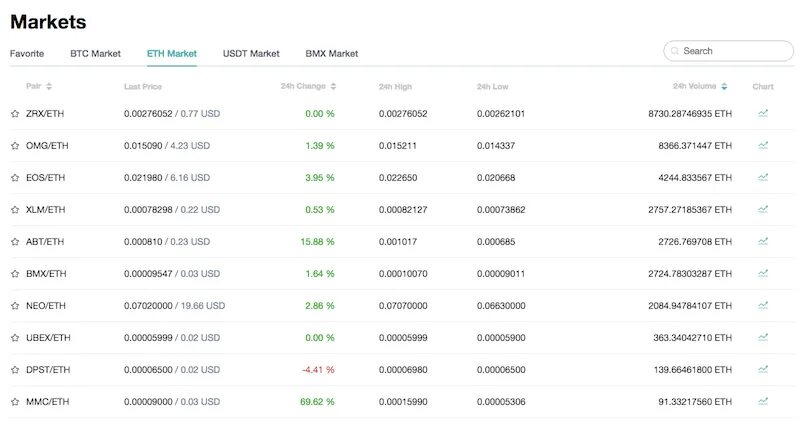Screen dimensions: 800x422
Task: Open chart for OMG/ETH pair
Action: tap(763, 145)
